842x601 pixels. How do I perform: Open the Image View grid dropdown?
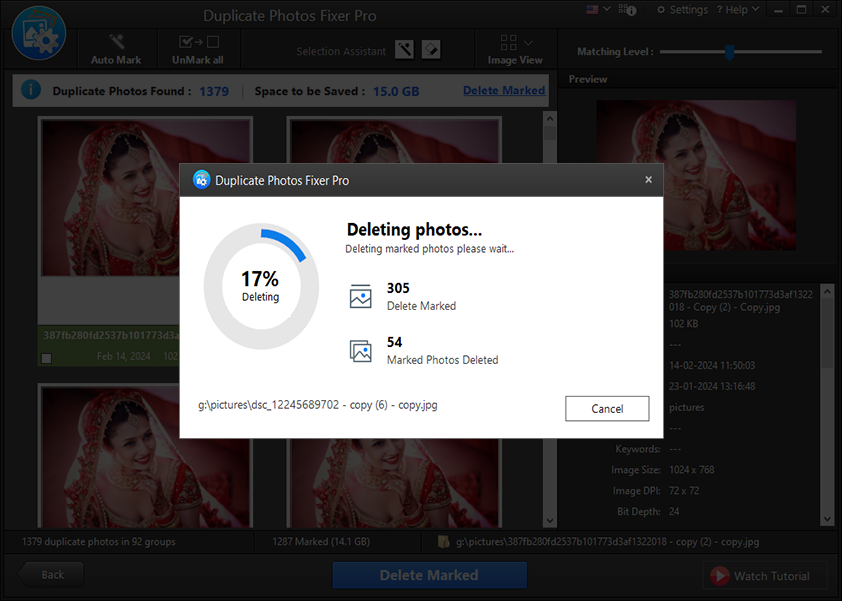pos(515,49)
